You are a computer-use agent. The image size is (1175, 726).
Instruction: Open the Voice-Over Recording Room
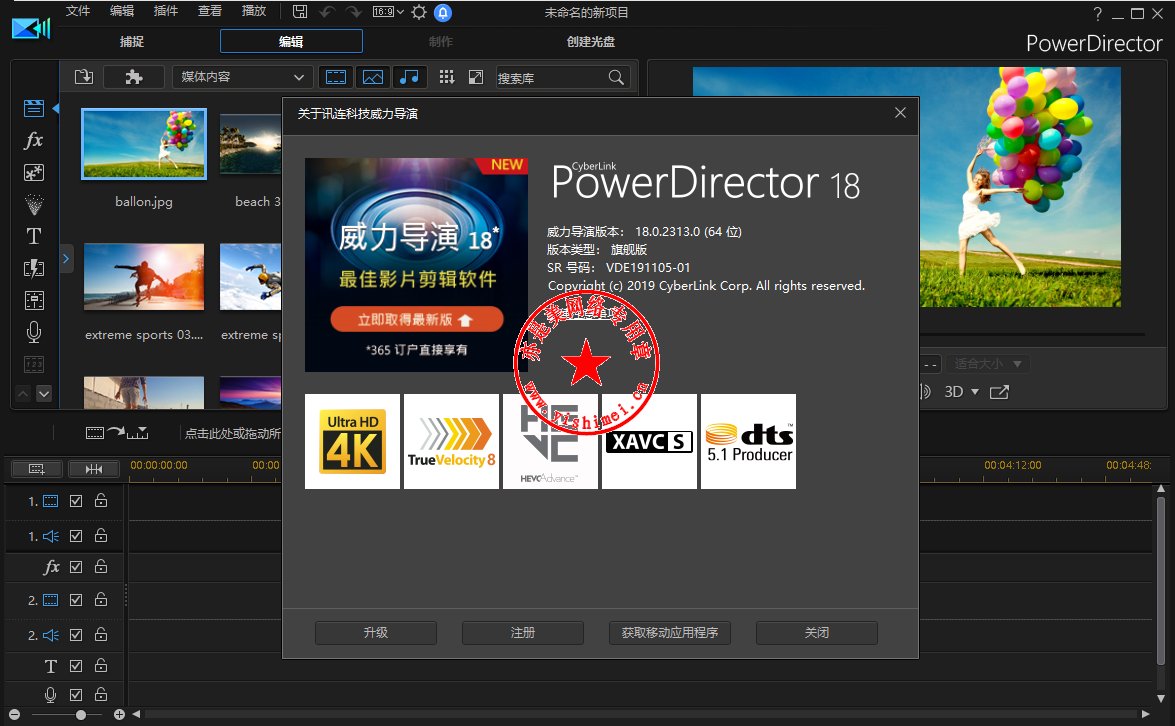[34, 332]
